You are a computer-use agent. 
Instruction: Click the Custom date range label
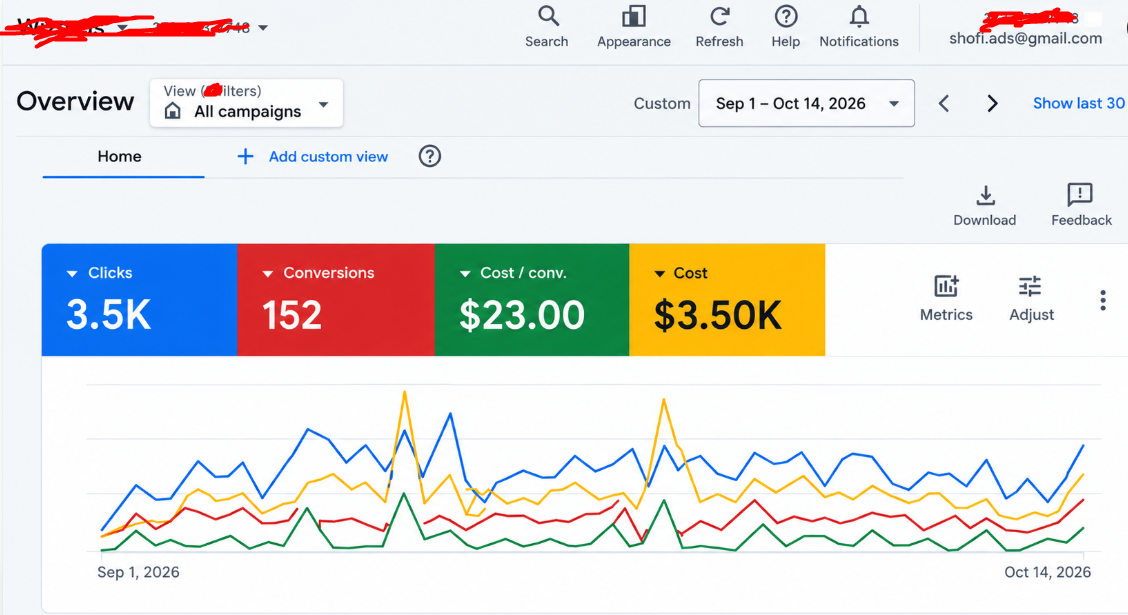(x=662, y=104)
